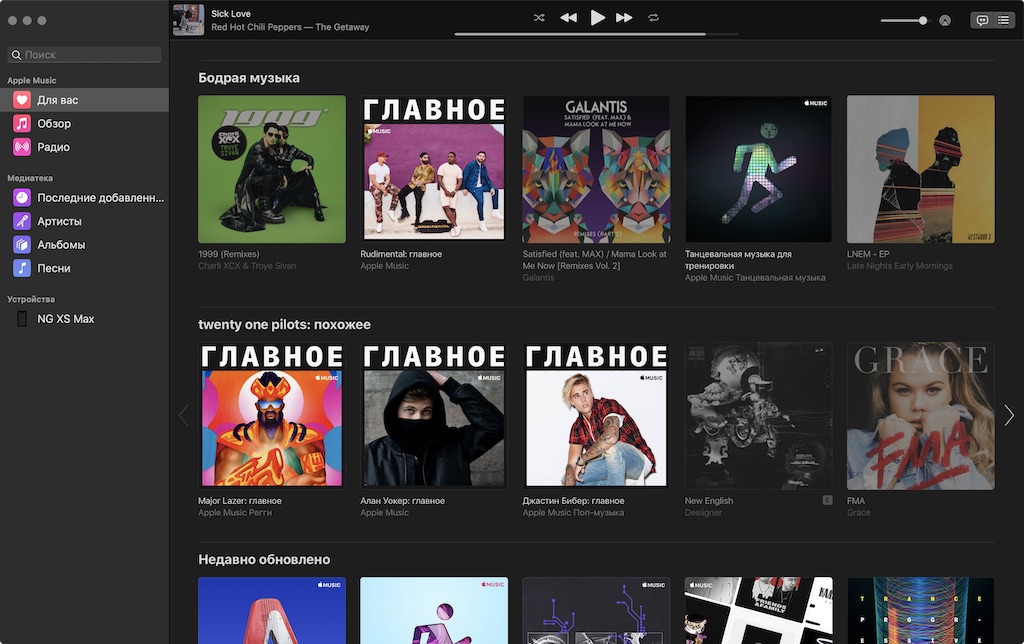
Task: Skip to previous track
Action: click(568, 18)
